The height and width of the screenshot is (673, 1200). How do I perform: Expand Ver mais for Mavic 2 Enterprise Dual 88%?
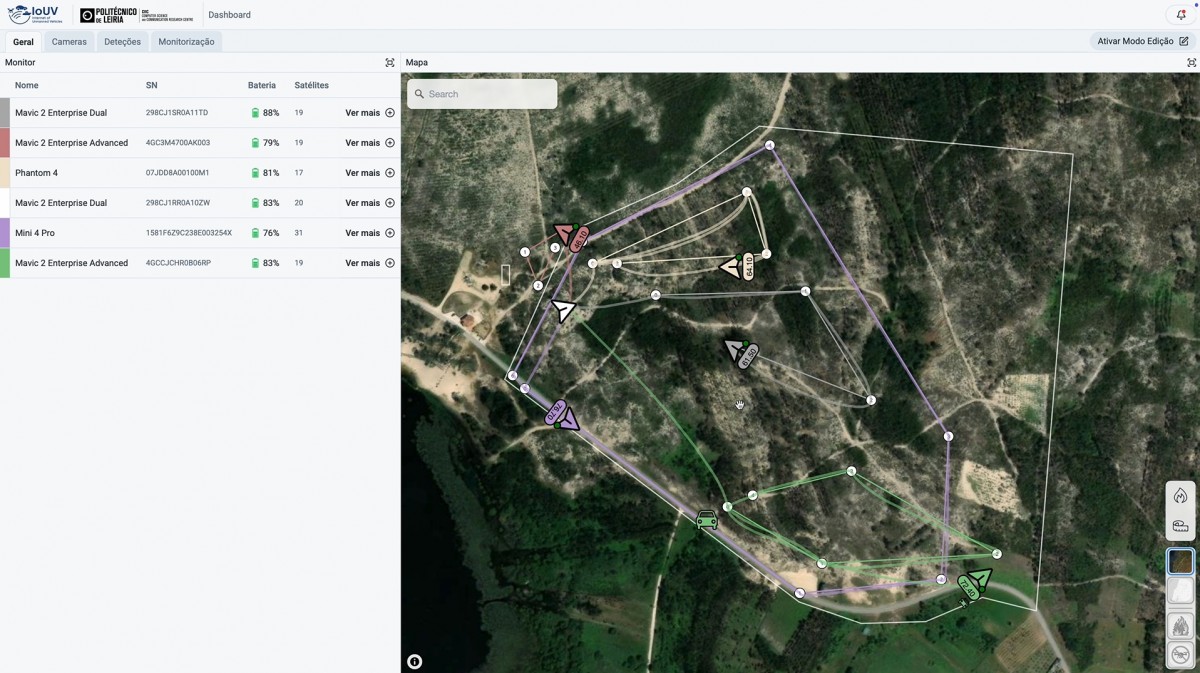(x=370, y=113)
